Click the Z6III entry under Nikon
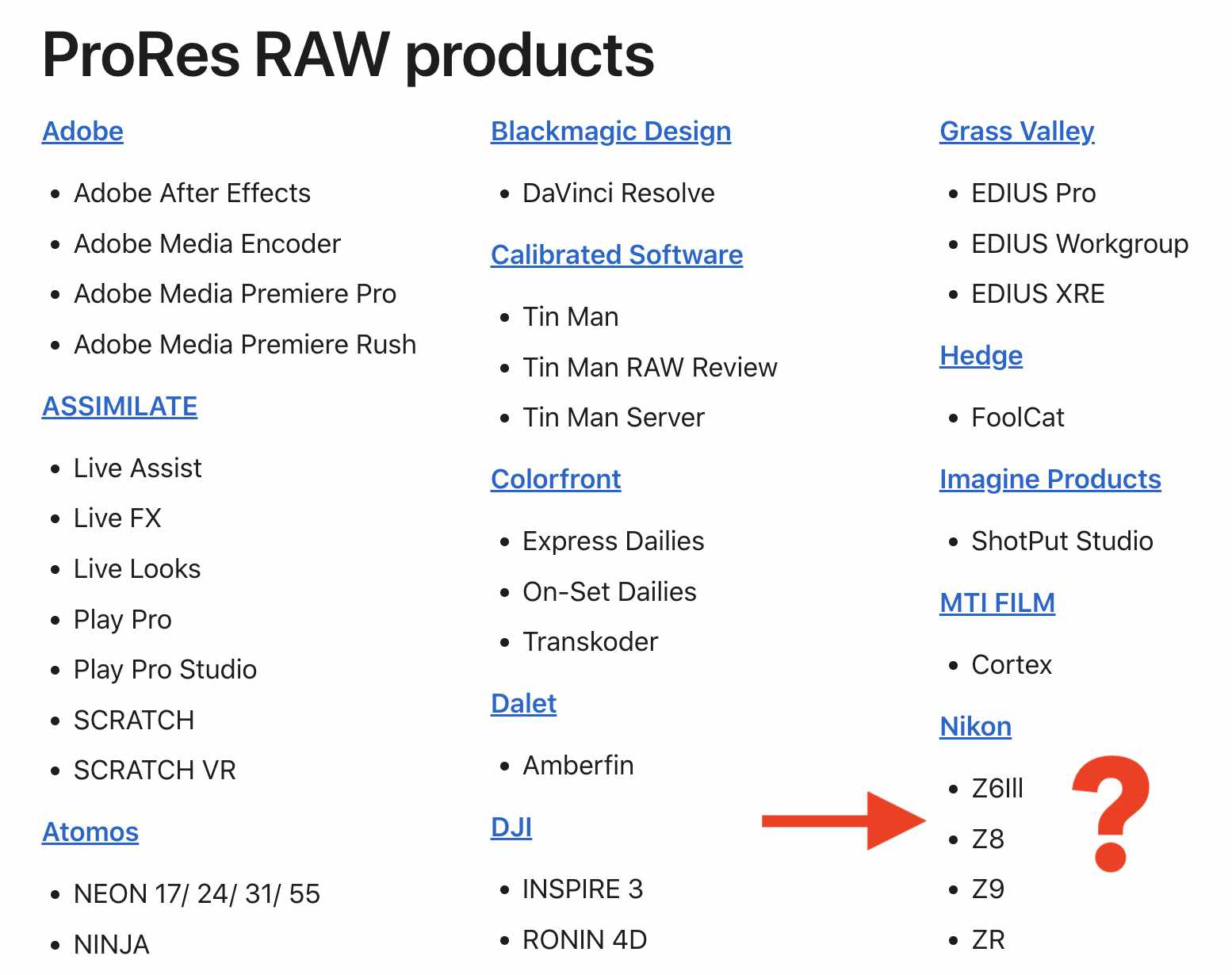Image resolution: width=1232 pixels, height=975 pixels. (x=998, y=789)
